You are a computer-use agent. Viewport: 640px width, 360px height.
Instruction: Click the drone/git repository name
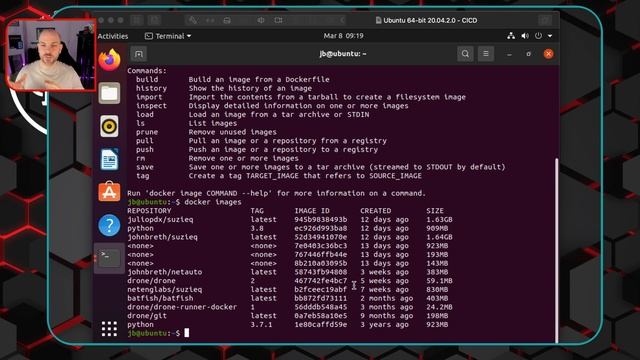147,316
